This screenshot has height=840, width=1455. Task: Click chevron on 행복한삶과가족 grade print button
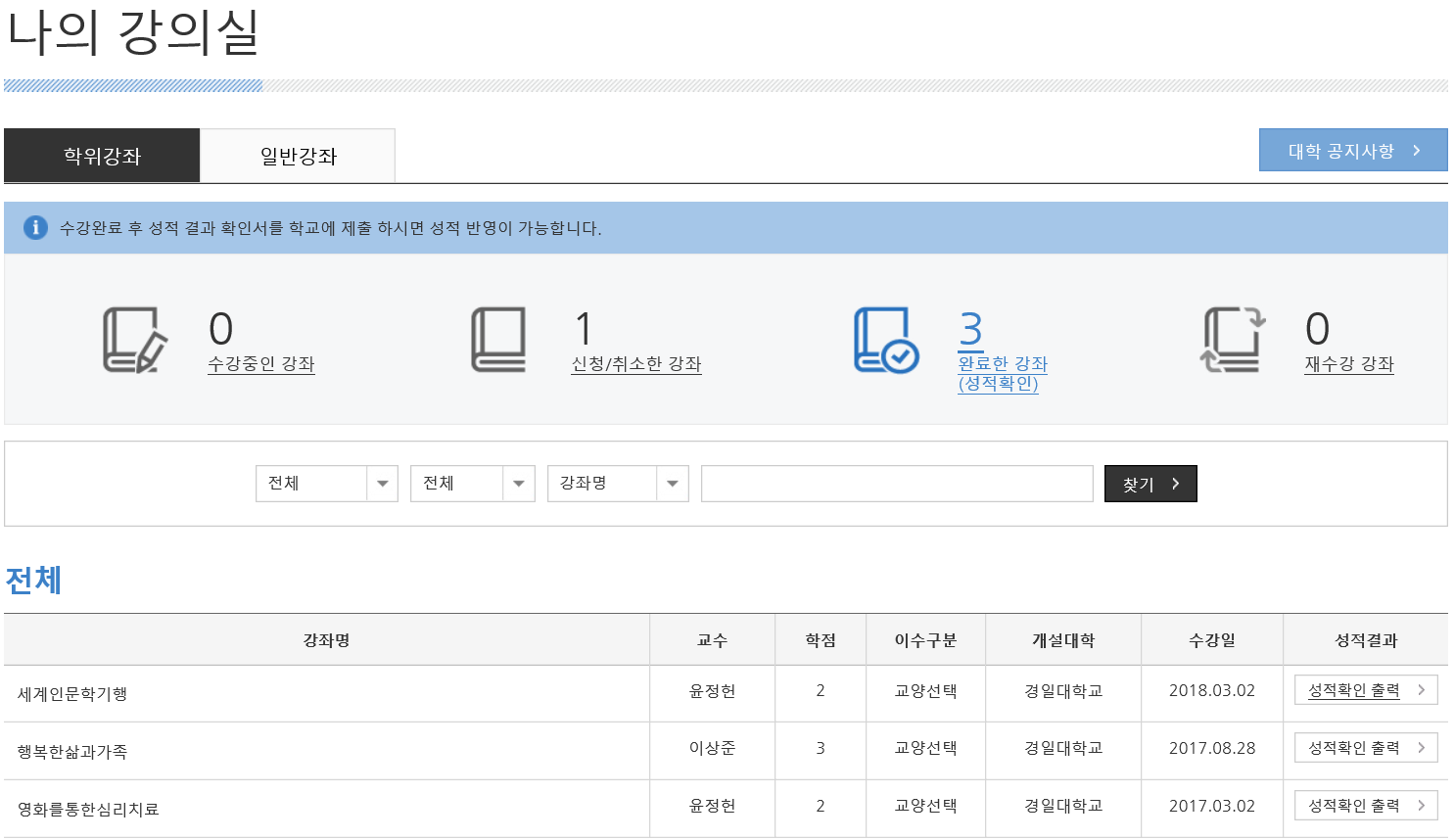point(1422,748)
